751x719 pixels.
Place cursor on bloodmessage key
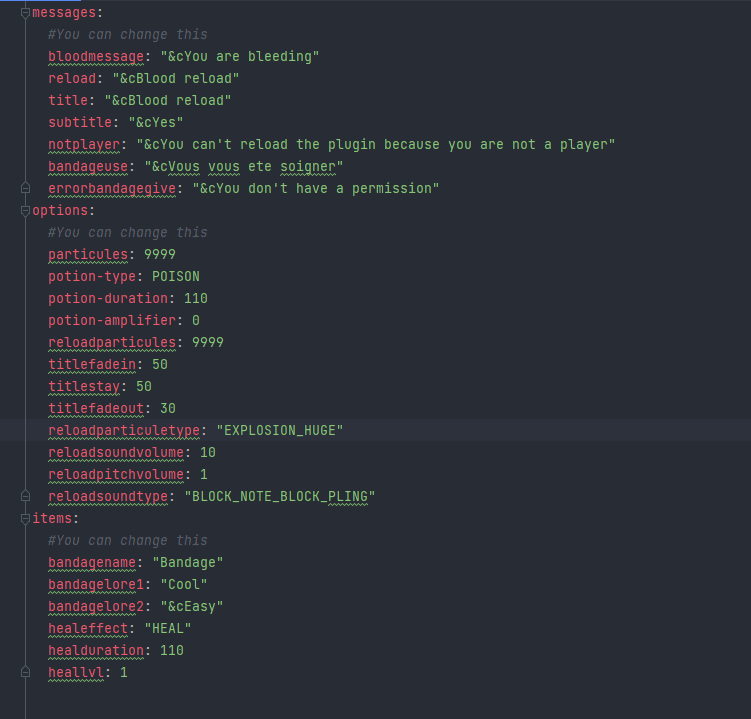[x=96, y=57]
